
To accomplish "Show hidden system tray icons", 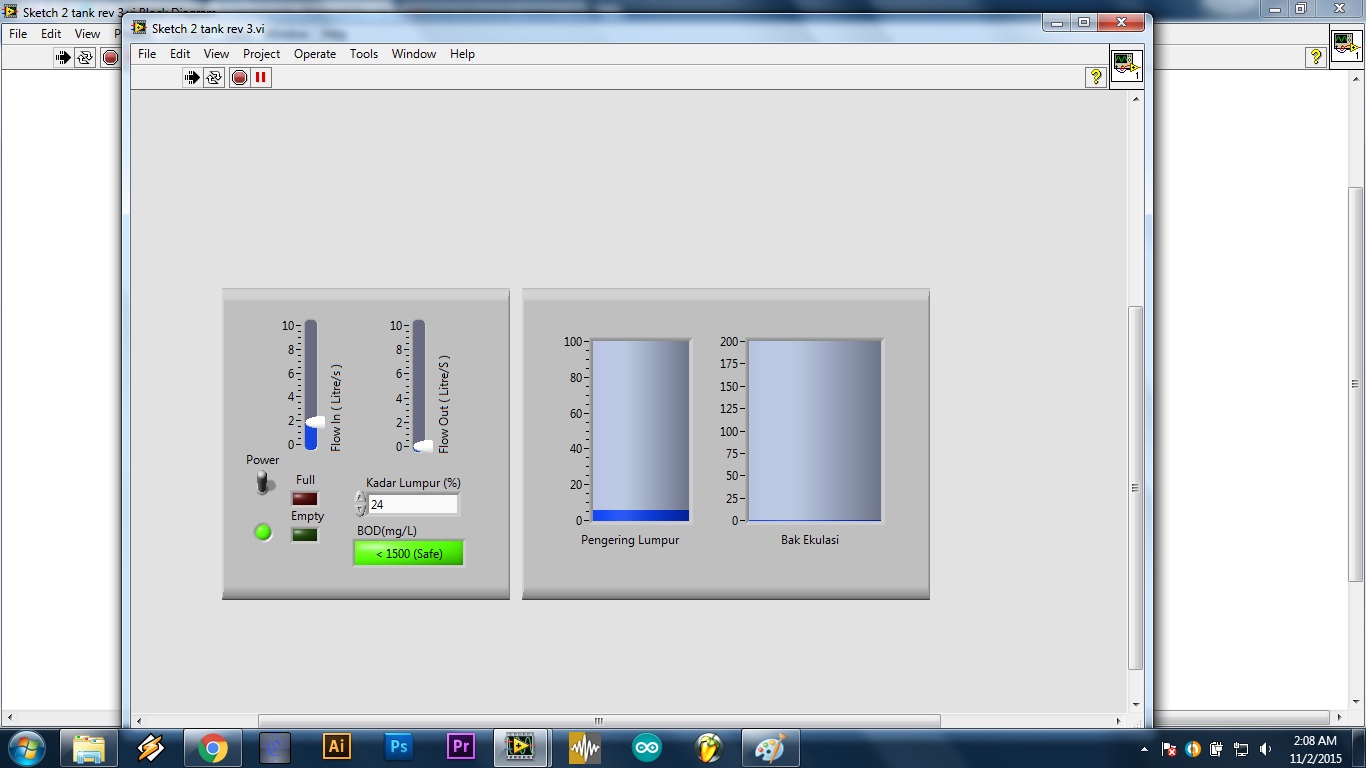I will click(1145, 749).
